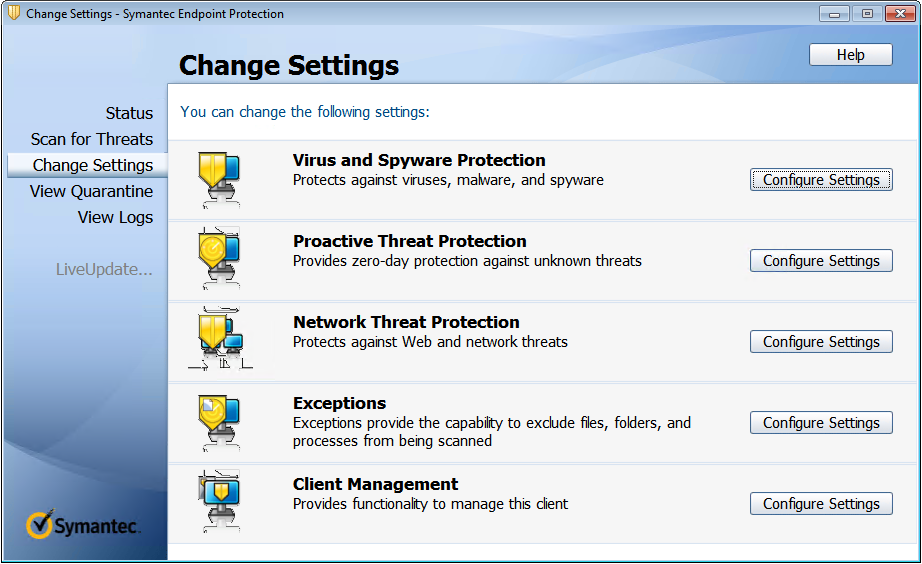Run LiveUpdate from the sidebar
This screenshot has width=922, height=564.
point(104,269)
